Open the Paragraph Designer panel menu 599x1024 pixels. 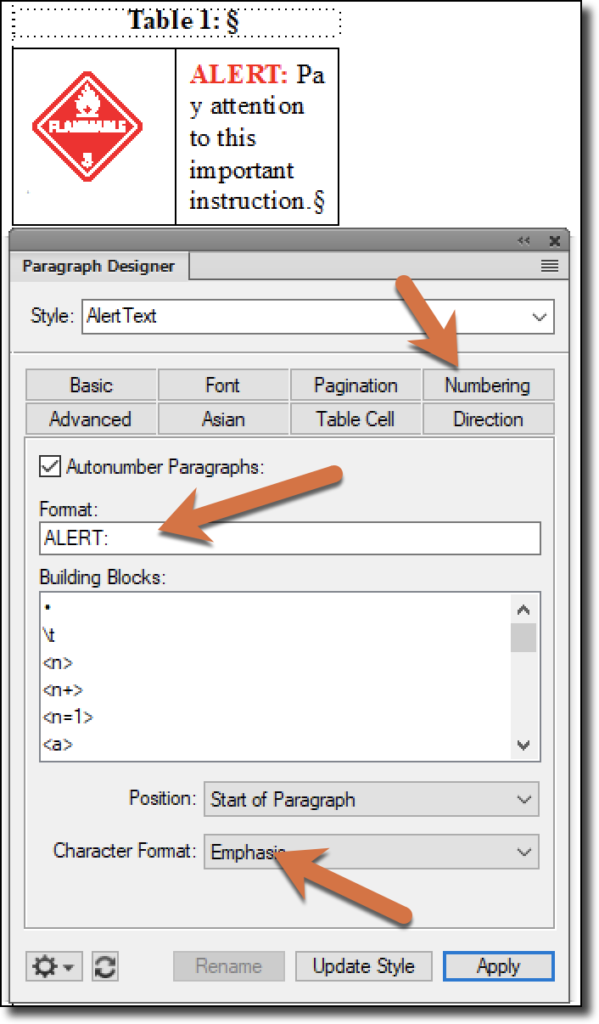pos(548,266)
